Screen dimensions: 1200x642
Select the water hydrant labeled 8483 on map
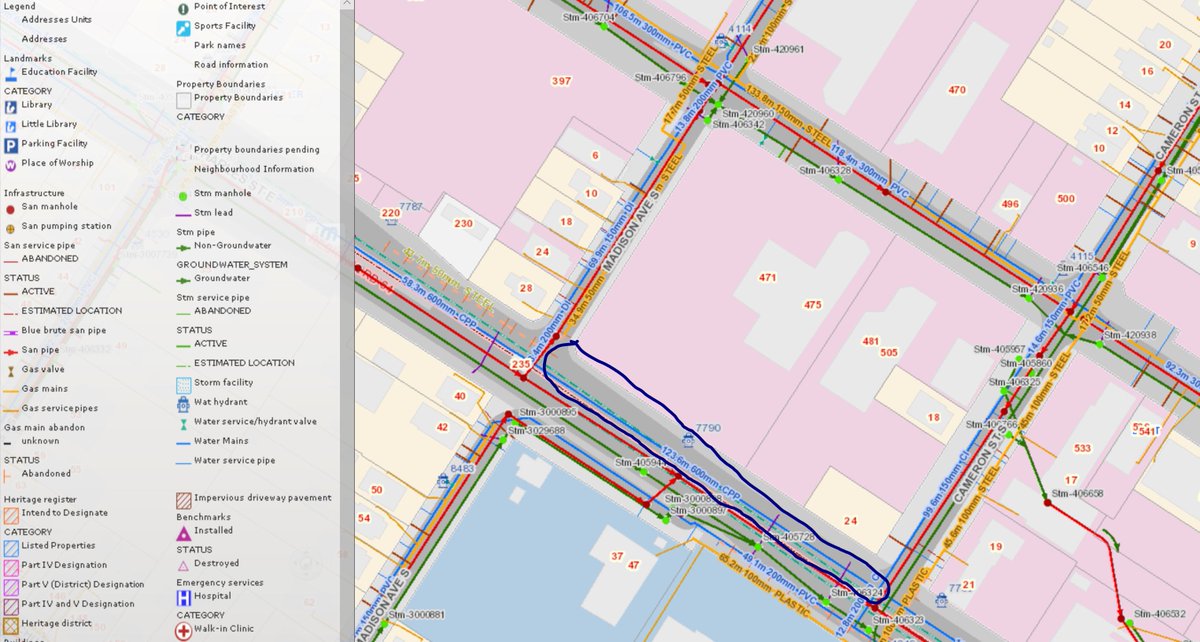tap(443, 480)
